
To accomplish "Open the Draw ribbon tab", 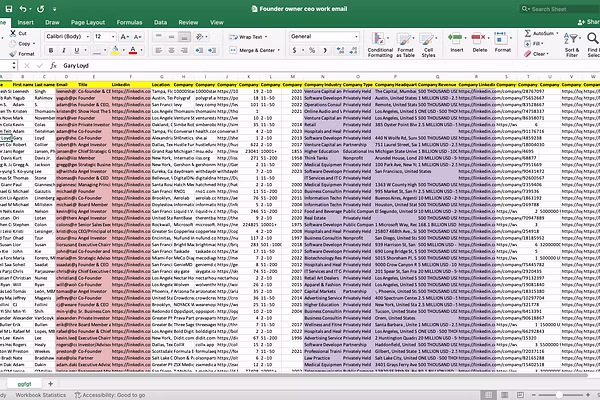I will click(x=52, y=22).
